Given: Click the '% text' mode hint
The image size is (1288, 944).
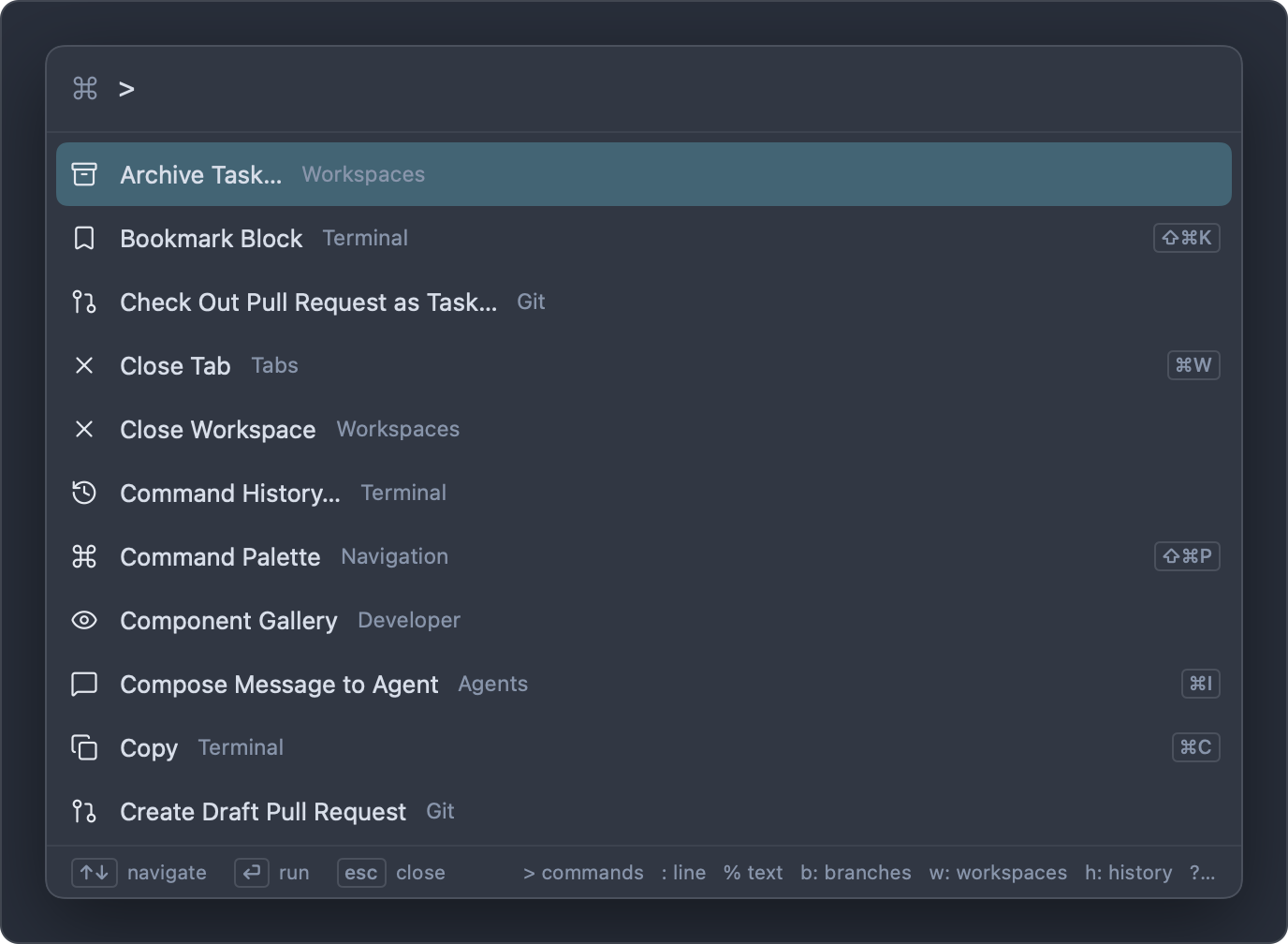Looking at the screenshot, I should pos(754,873).
